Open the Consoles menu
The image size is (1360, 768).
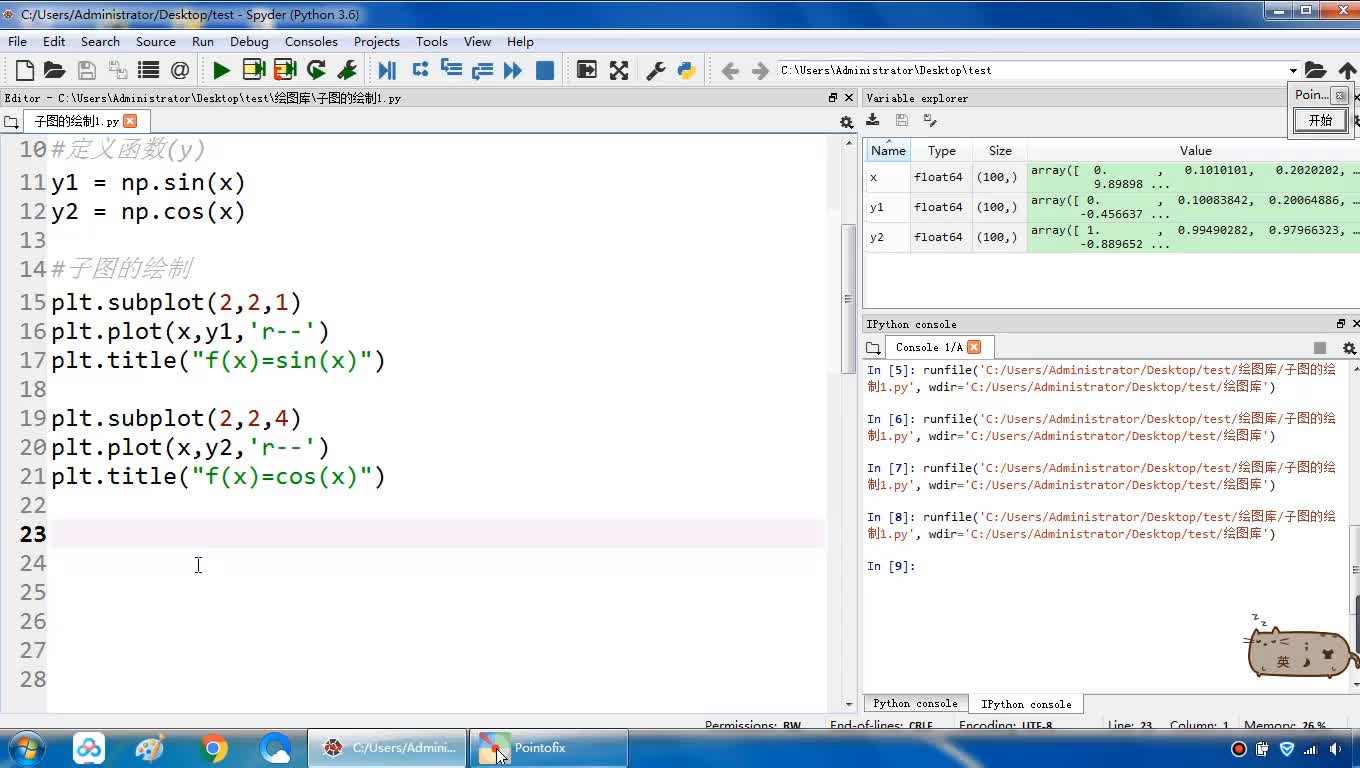(x=311, y=41)
